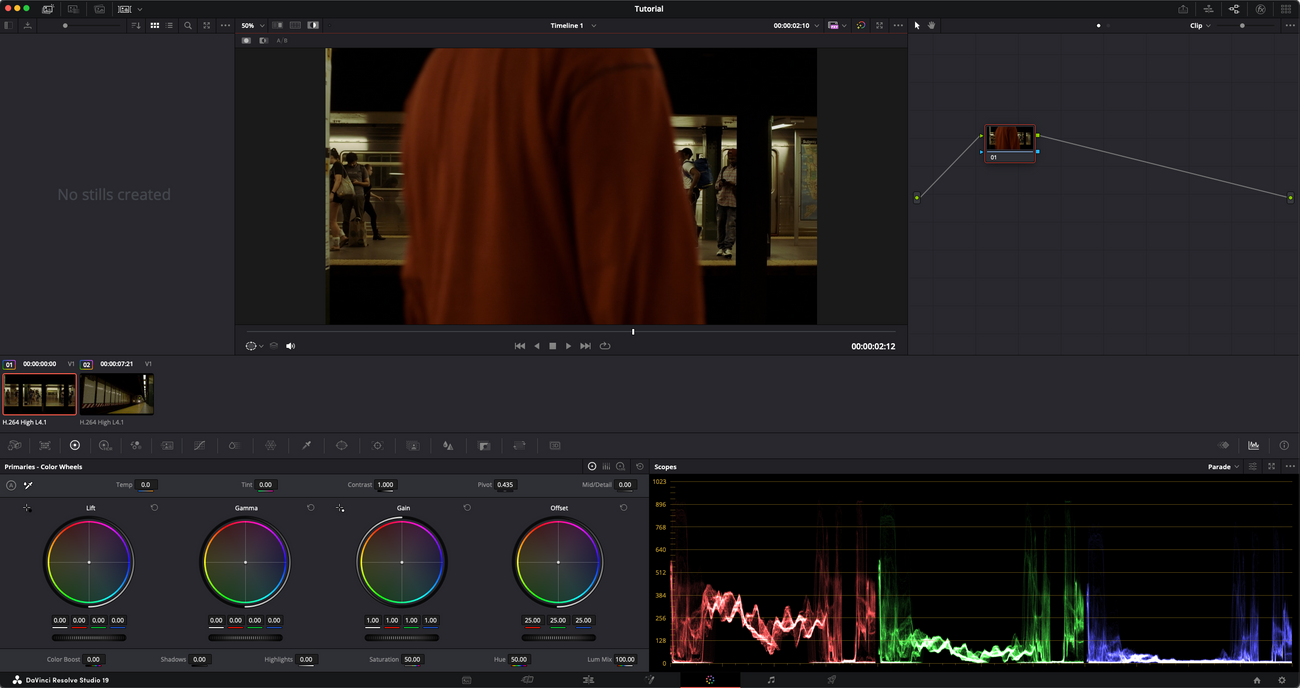
Task: Click the Gain master wheel slider
Action: coord(401,637)
